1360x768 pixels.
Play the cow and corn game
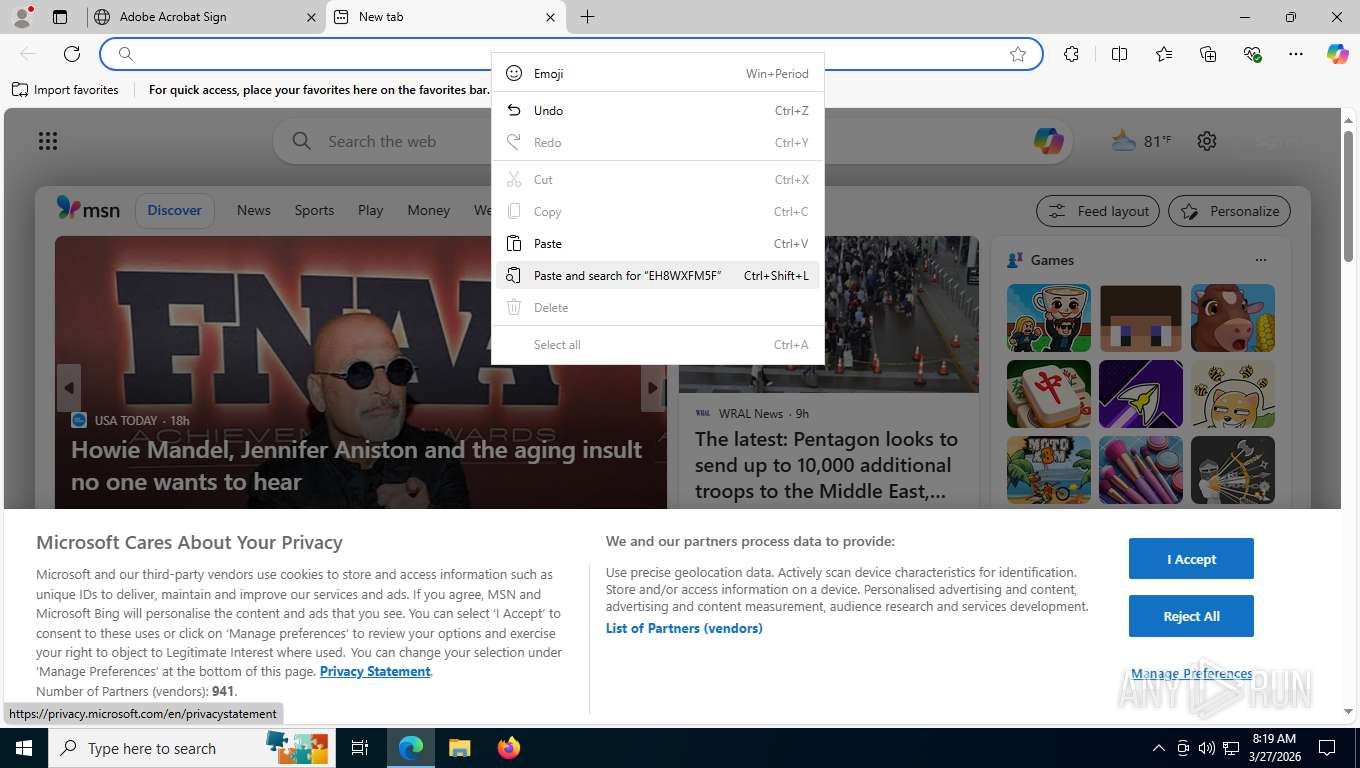point(1233,318)
